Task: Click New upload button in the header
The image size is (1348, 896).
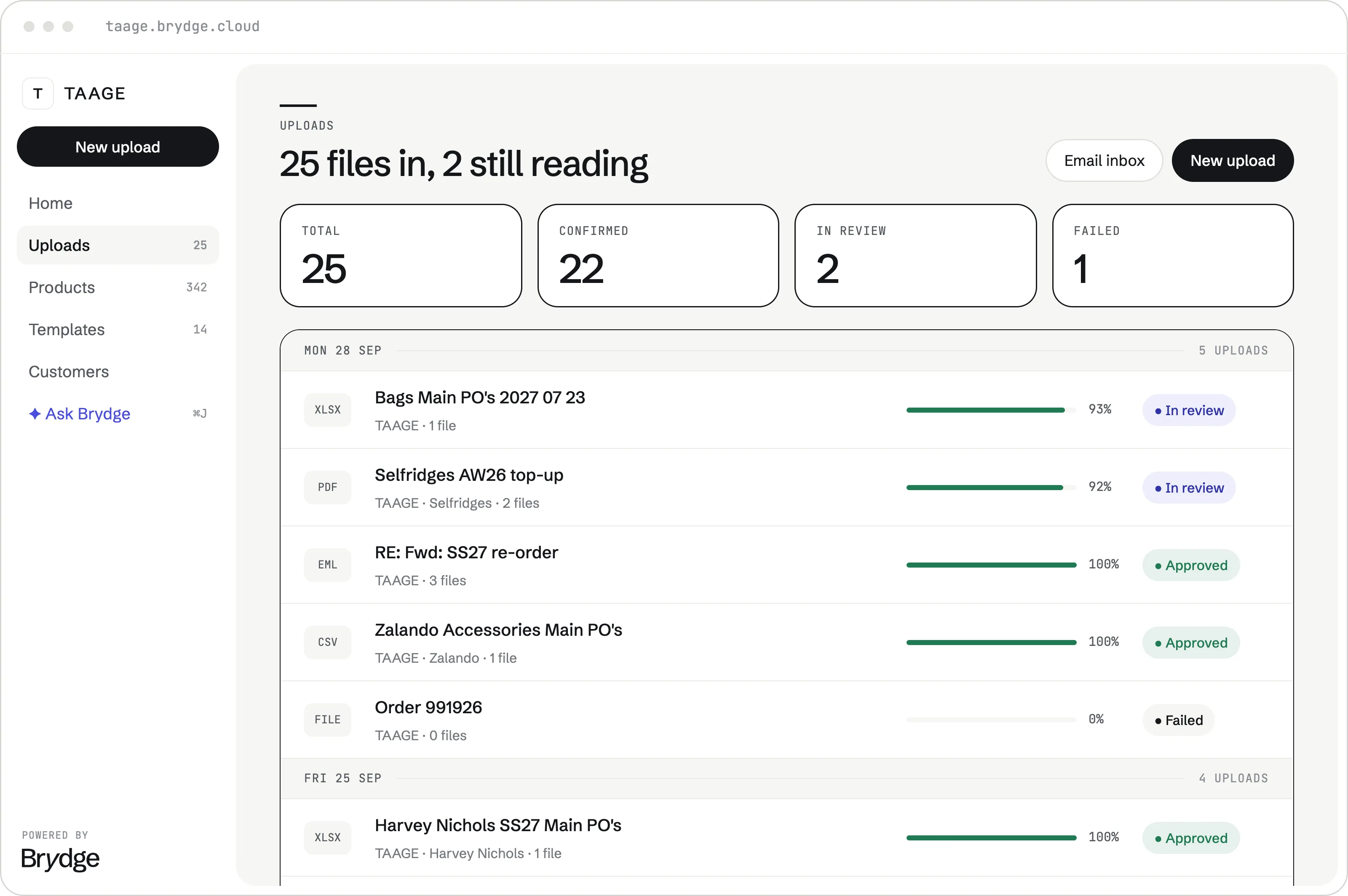Action: coord(1233,160)
